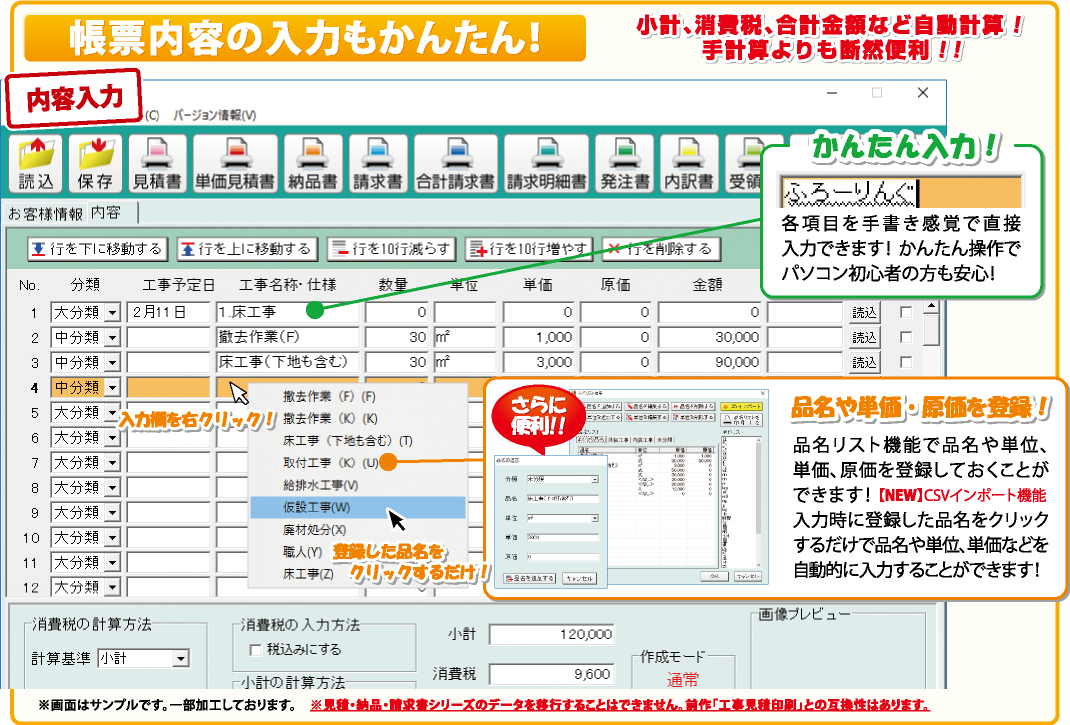
Task: Switch to the お客様情報 tab
Action: tap(44, 213)
